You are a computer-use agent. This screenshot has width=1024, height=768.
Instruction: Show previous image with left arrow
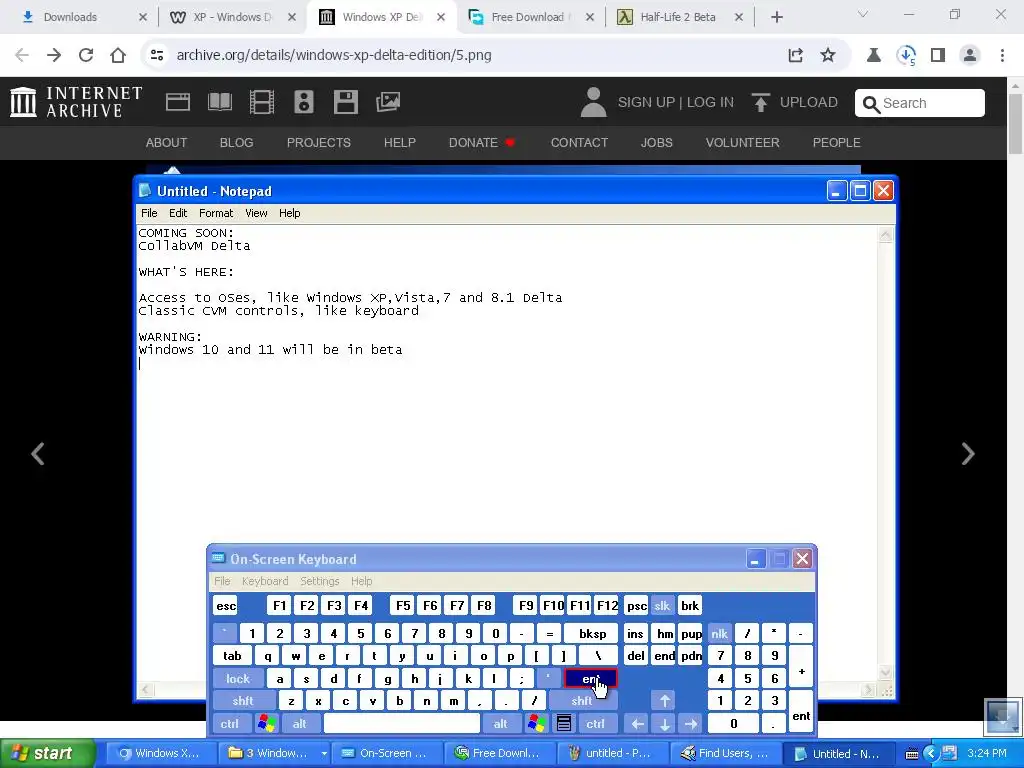point(38,454)
